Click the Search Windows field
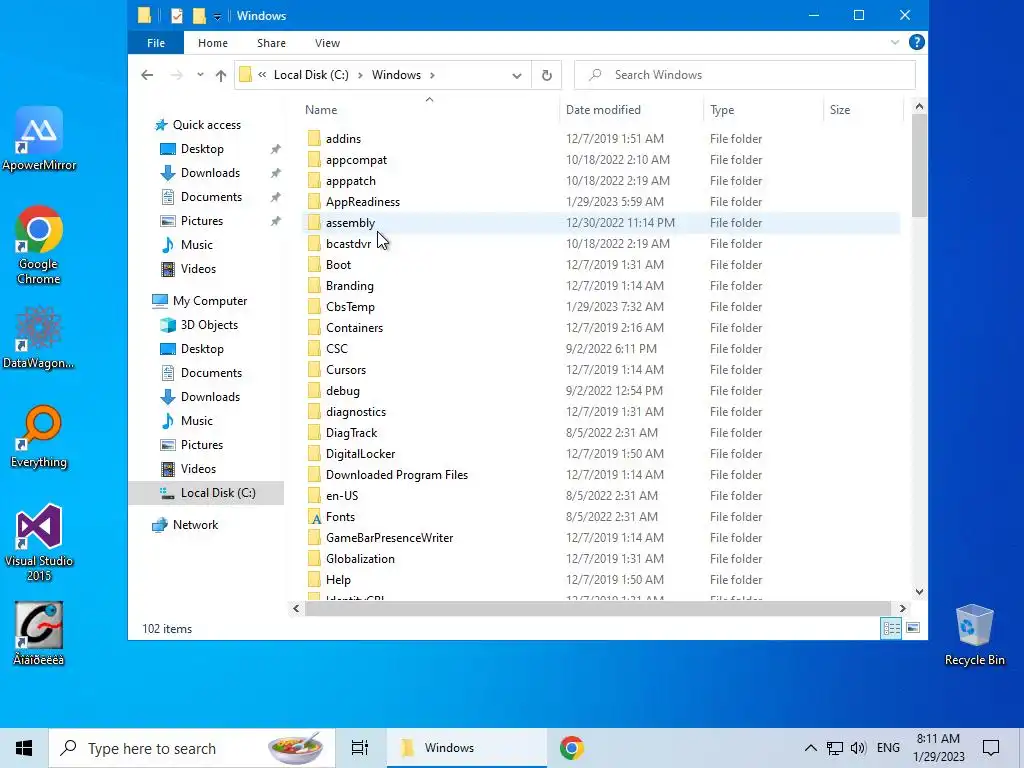The height and width of the screenshot is (768, 1024). click(744, 75)
